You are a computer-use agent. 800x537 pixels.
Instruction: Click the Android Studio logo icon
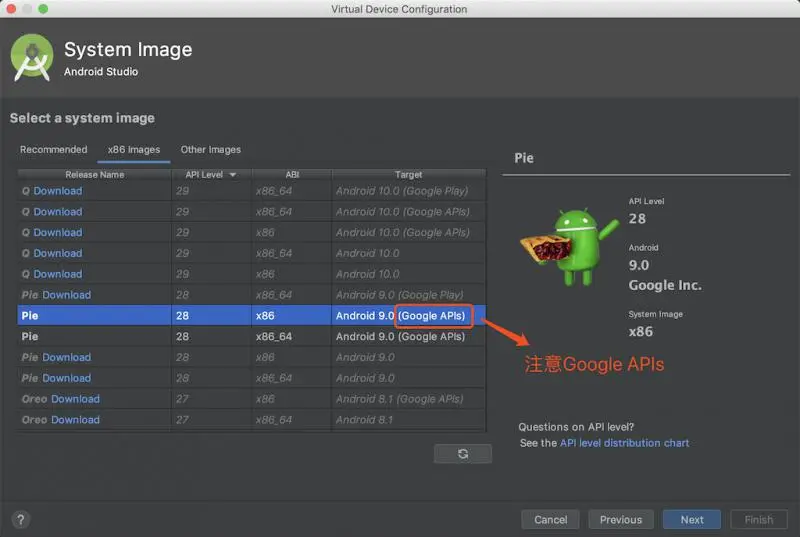coord(32,58)
